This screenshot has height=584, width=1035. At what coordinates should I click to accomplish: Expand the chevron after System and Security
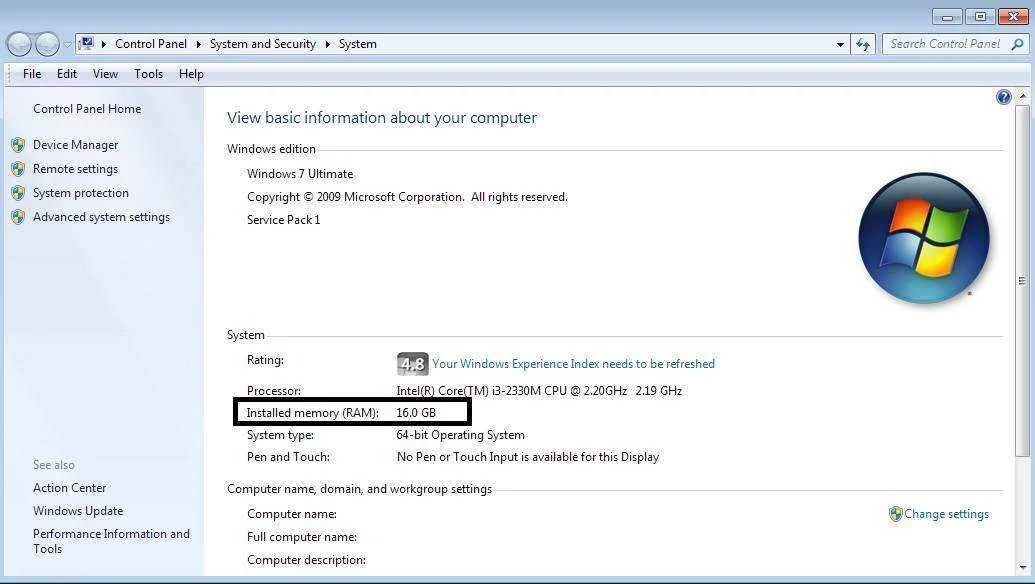tap(327, 44)
